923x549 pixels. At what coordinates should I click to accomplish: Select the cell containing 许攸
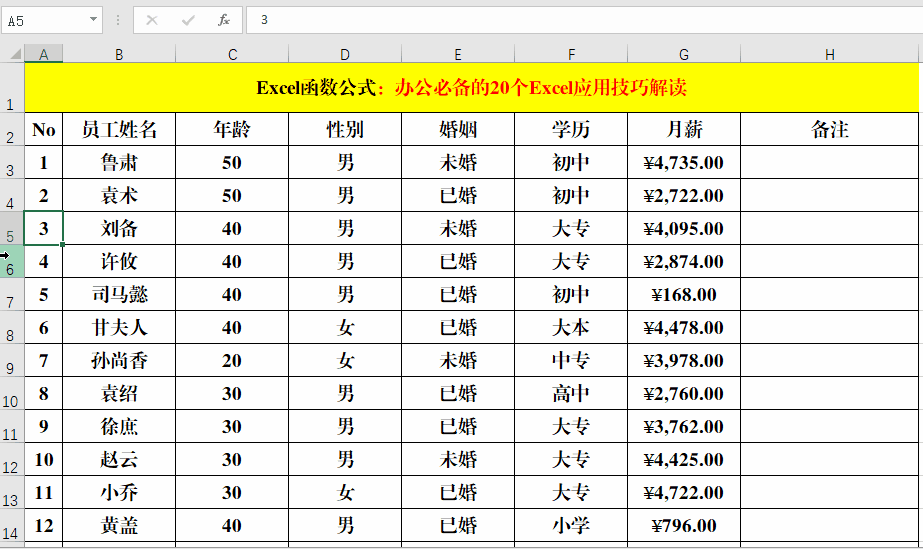pyautogui.click(x=119, y=261)
